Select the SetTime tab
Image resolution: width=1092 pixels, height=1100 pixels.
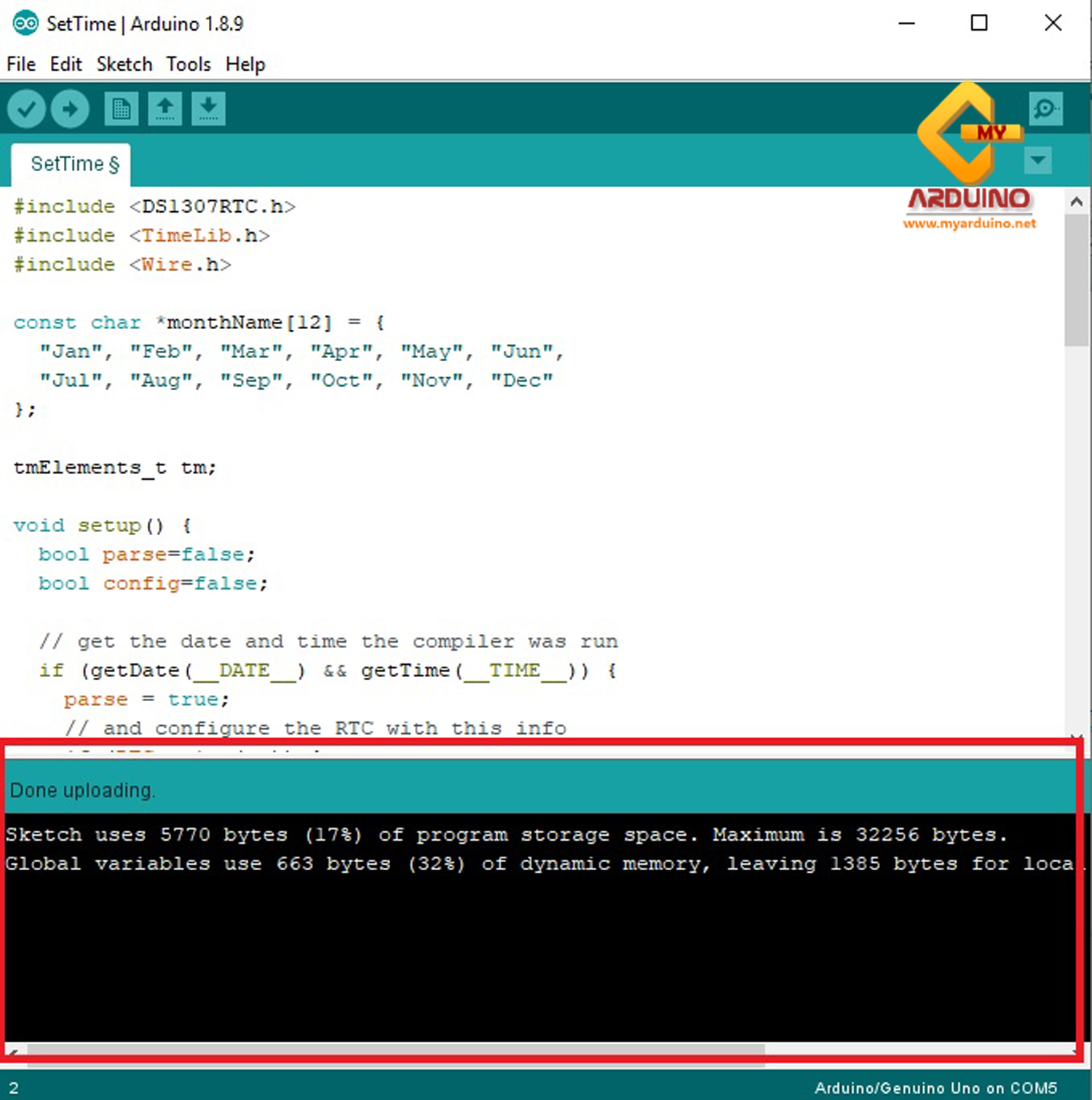coord(70,163)
